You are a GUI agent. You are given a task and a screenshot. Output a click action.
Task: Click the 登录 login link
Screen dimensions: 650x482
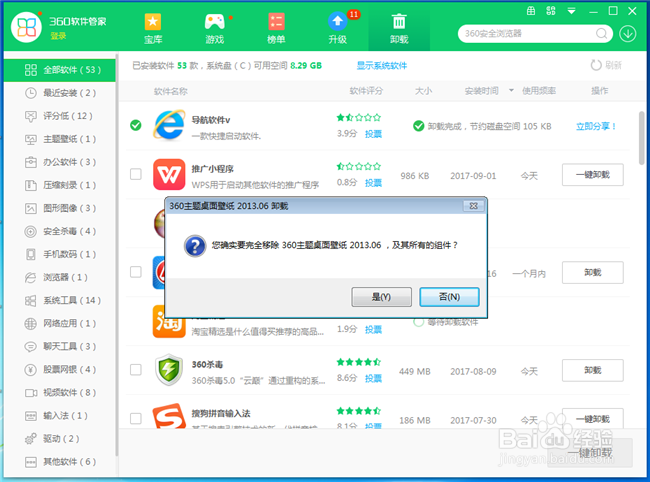(58, 36)
